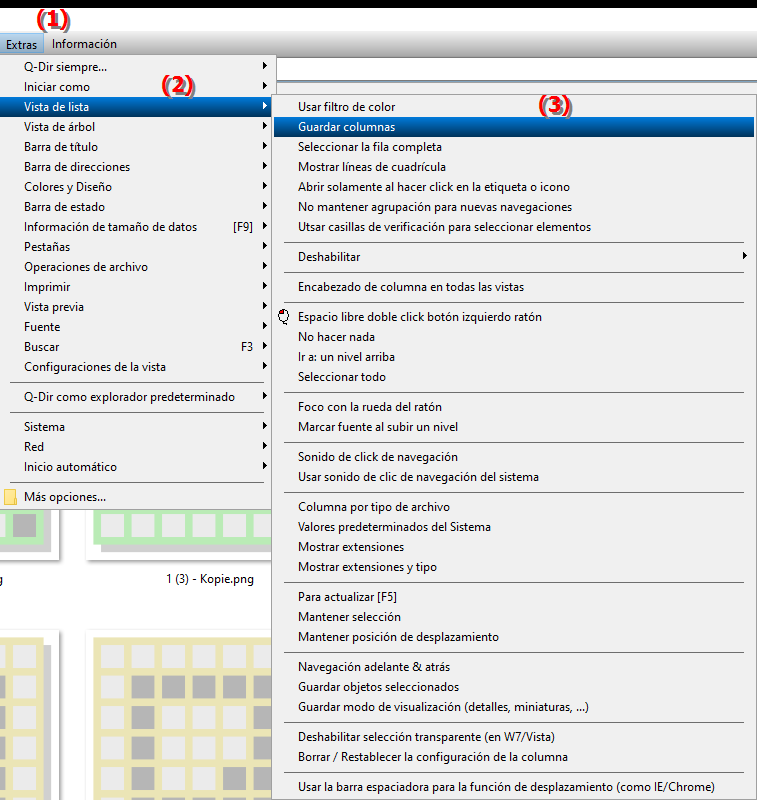The height and width of the screenshot is (800, 757).
Task: Expand the Deshabilitar submenu
Action: tap(514, 257)
